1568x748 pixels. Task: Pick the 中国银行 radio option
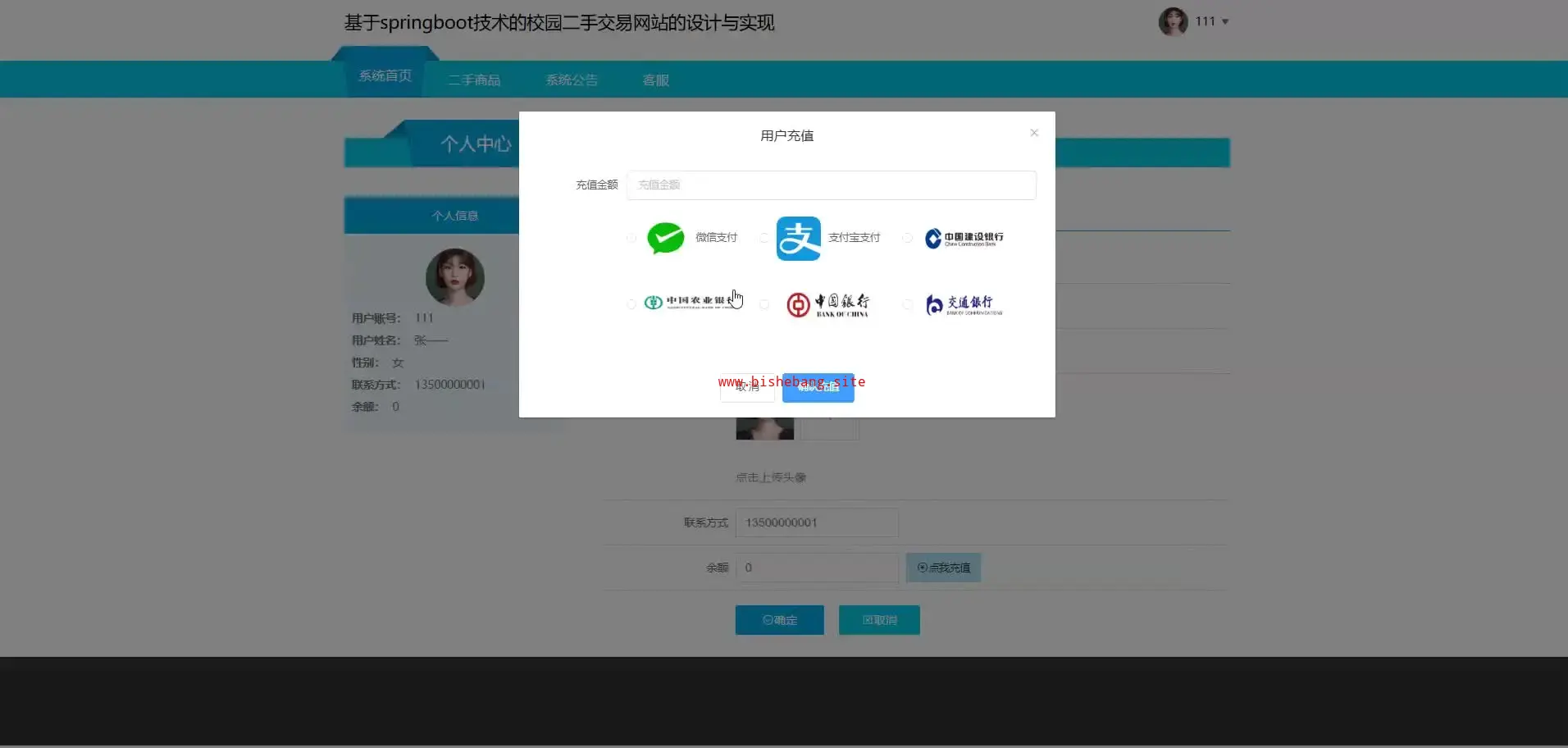pyautogui.click(x=763, y=304)
